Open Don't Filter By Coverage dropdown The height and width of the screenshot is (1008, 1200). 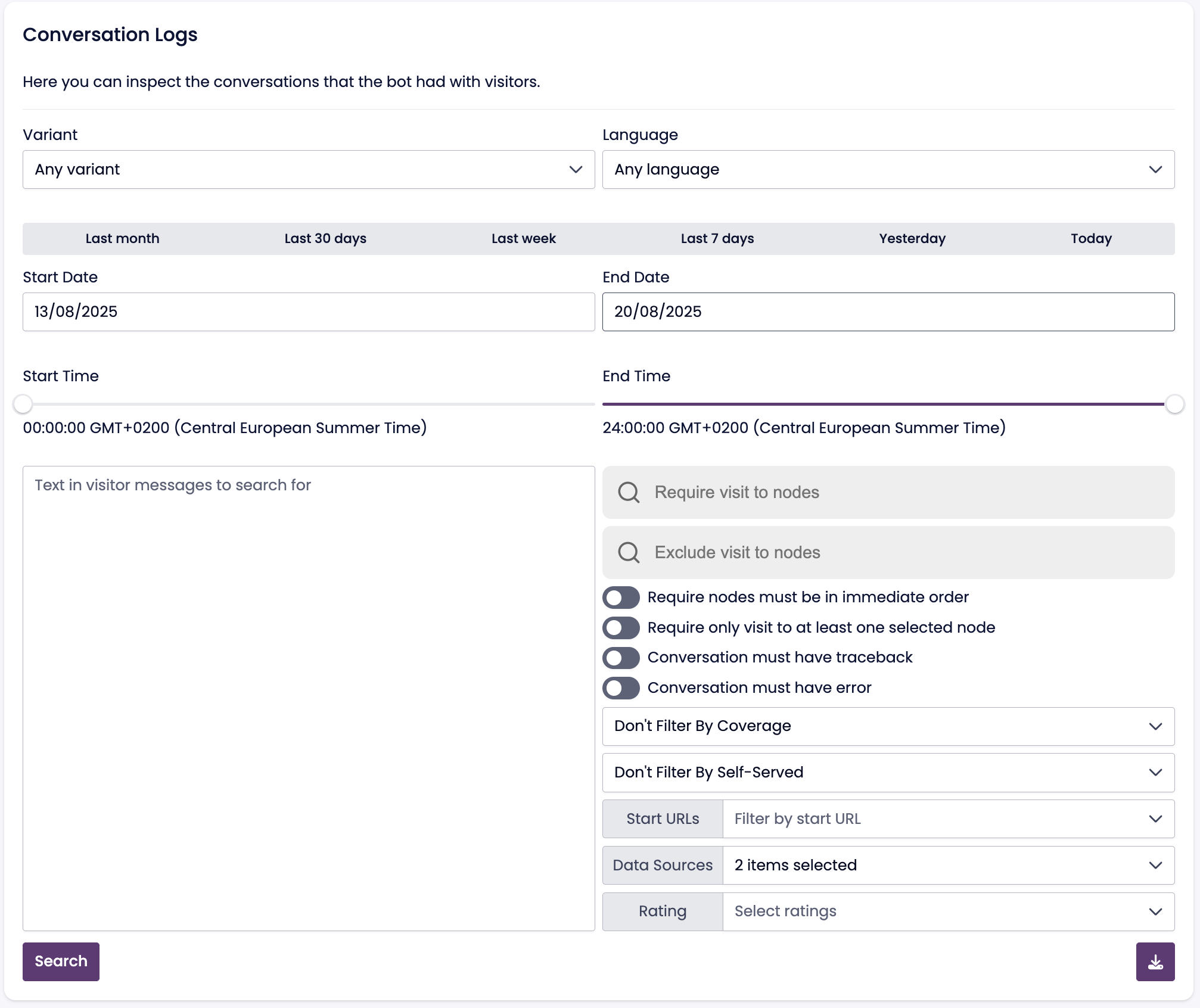888,726
